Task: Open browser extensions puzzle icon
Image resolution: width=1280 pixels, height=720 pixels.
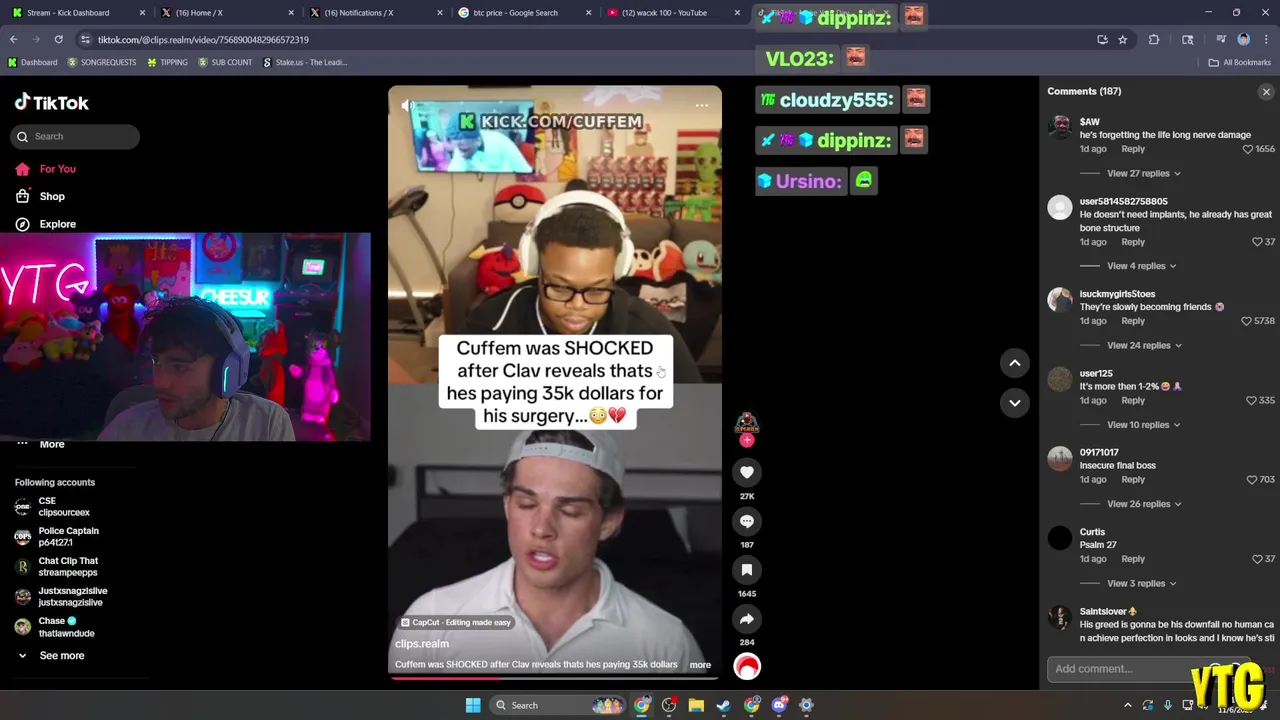Action: click(1154, 40)
